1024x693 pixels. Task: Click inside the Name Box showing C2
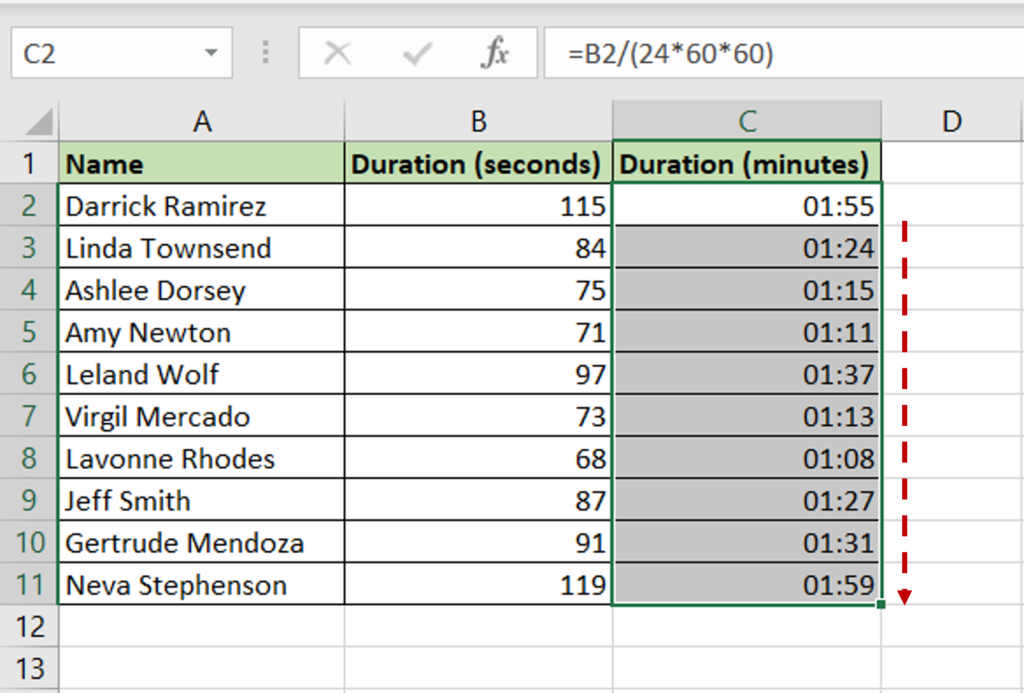(x=100, y=53)
